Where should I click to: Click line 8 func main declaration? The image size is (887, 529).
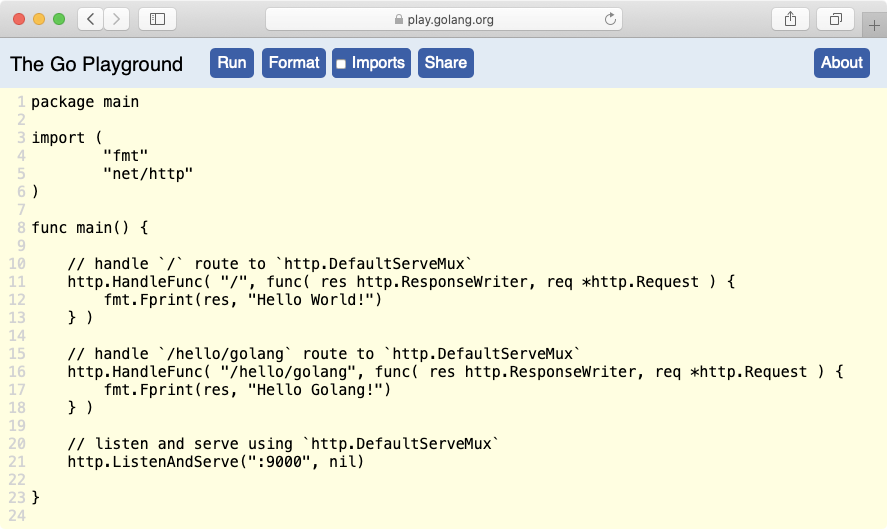[90, 228]
